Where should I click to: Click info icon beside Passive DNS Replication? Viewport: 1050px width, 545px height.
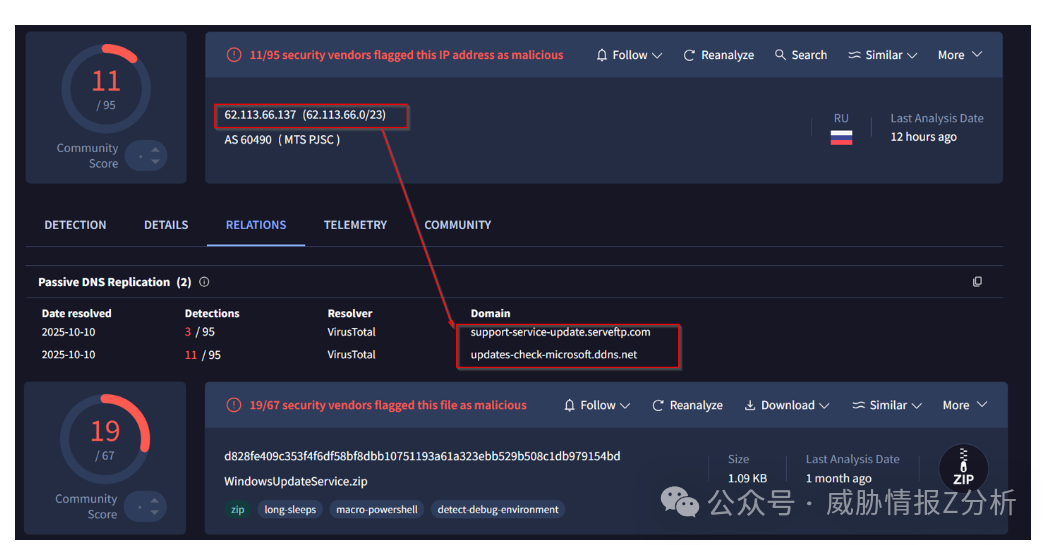point(204,282)
